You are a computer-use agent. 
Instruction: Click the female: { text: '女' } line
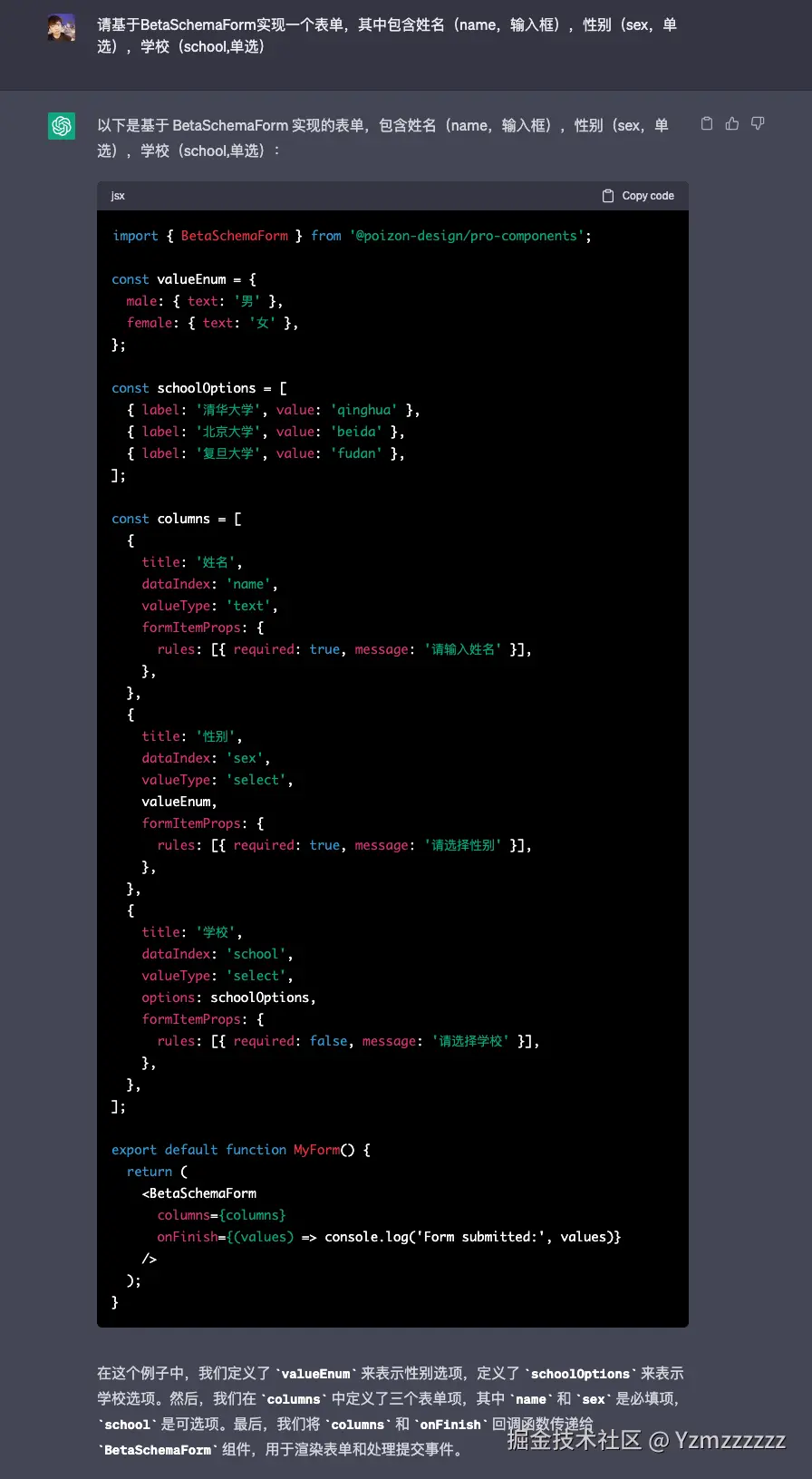tap(212, 323)
